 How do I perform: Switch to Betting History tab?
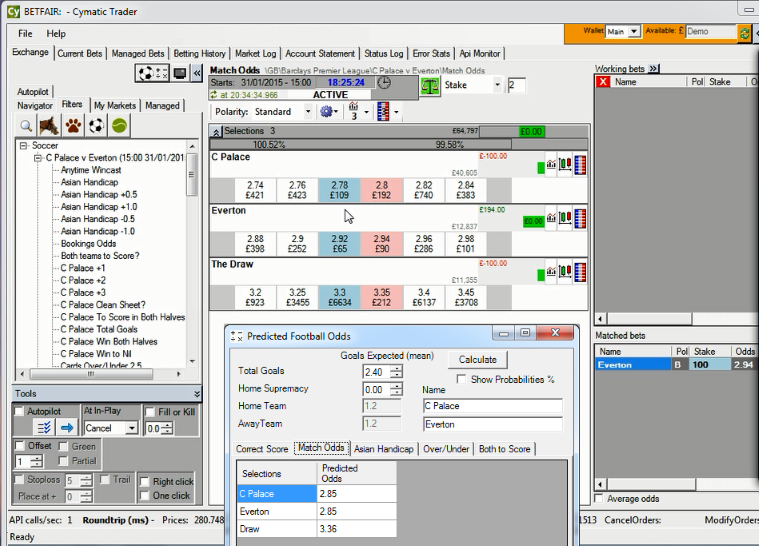[199, 54]
